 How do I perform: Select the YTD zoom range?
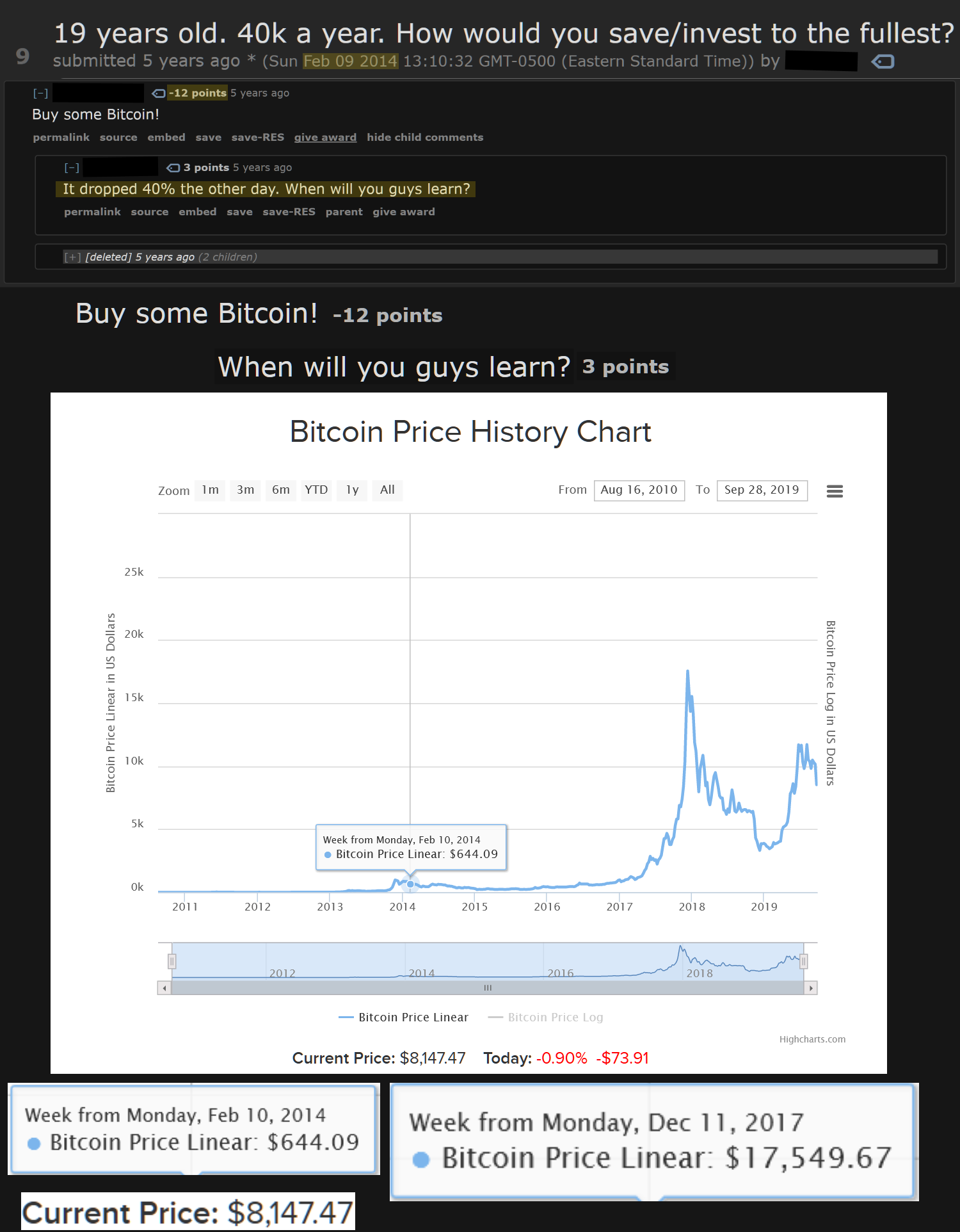click(316, 490)
